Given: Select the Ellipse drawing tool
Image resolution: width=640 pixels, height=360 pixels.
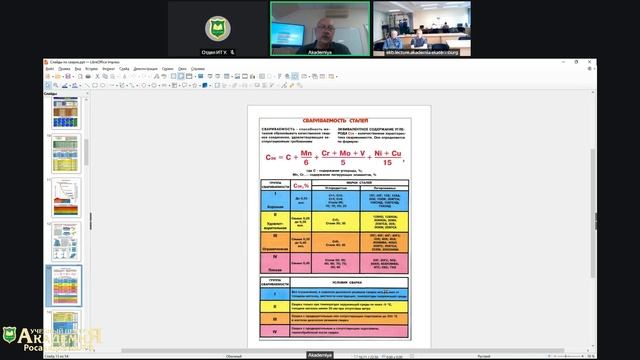Looking at the screenshot, I should [x=102, y=85].
